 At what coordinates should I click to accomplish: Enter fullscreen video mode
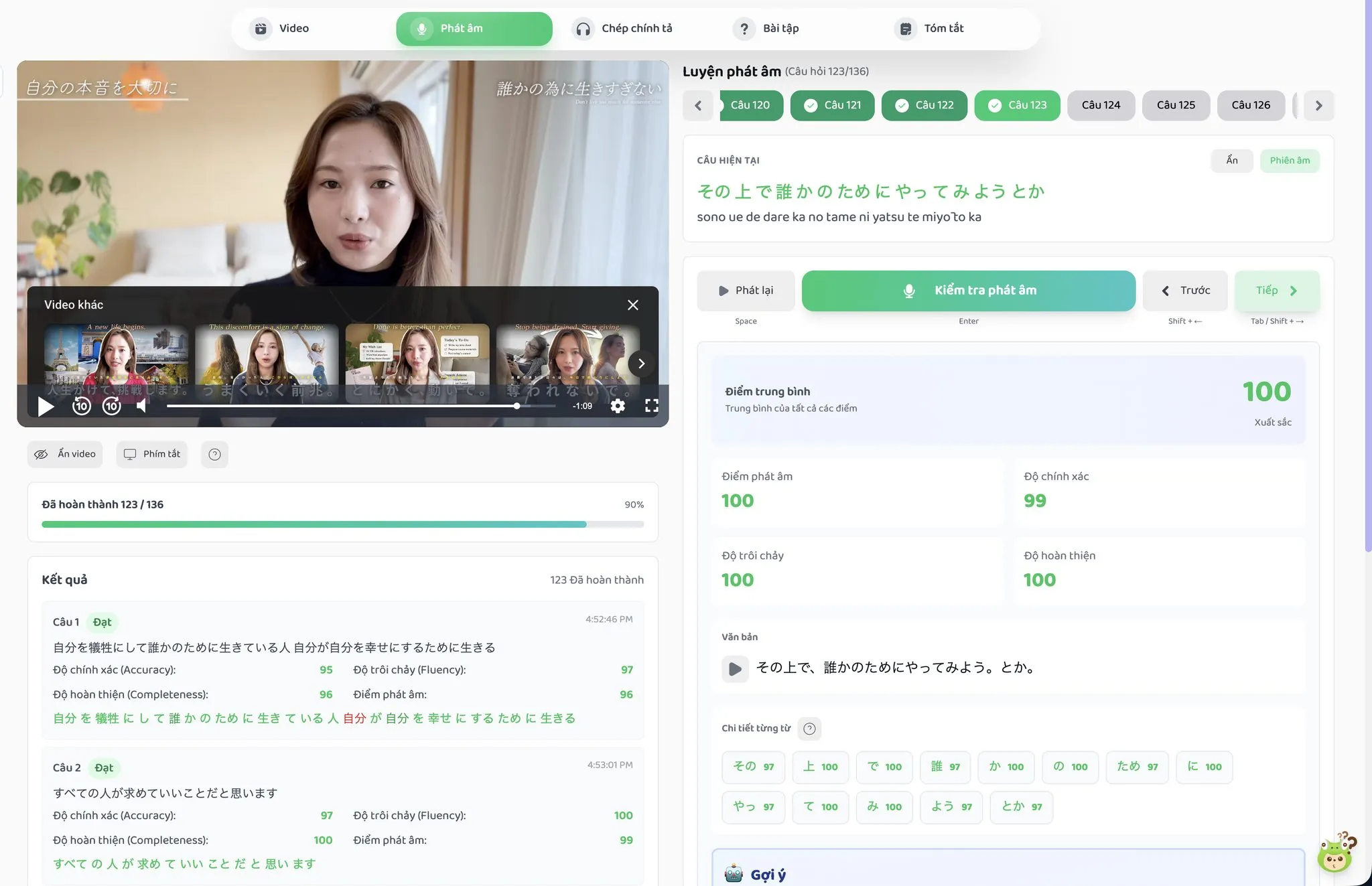coord(651,406)
